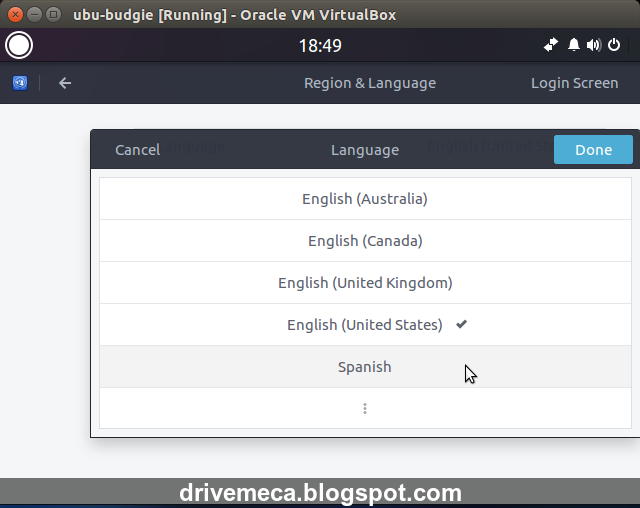Close the VirtualBox window
This screenshot has width=640, height=508.
(15, 15)
